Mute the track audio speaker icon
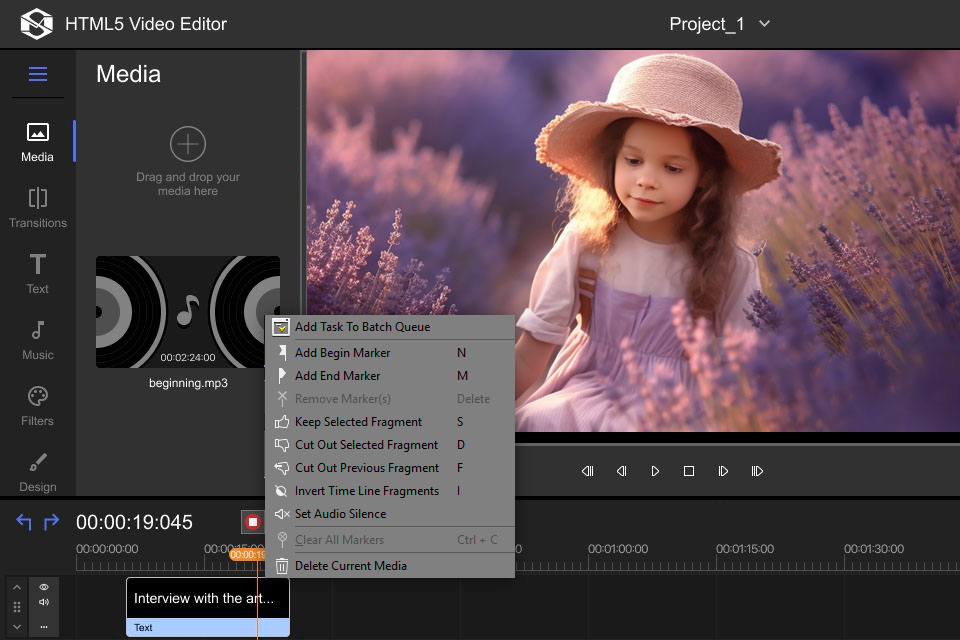The height and width of the screenshot is (640, 960). 44,601
